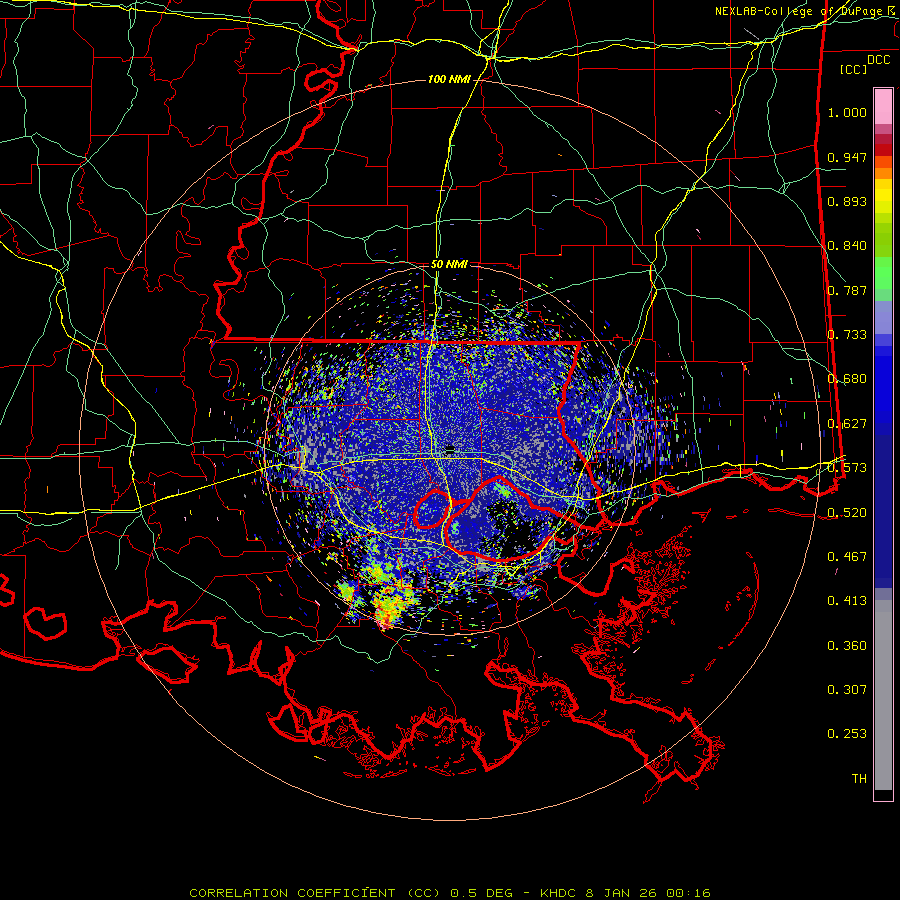Viewport: 900px width, 900px height.
Task: Click the 50 NMI range ring label
Action: pyautogui.click(x=449, y=265)
